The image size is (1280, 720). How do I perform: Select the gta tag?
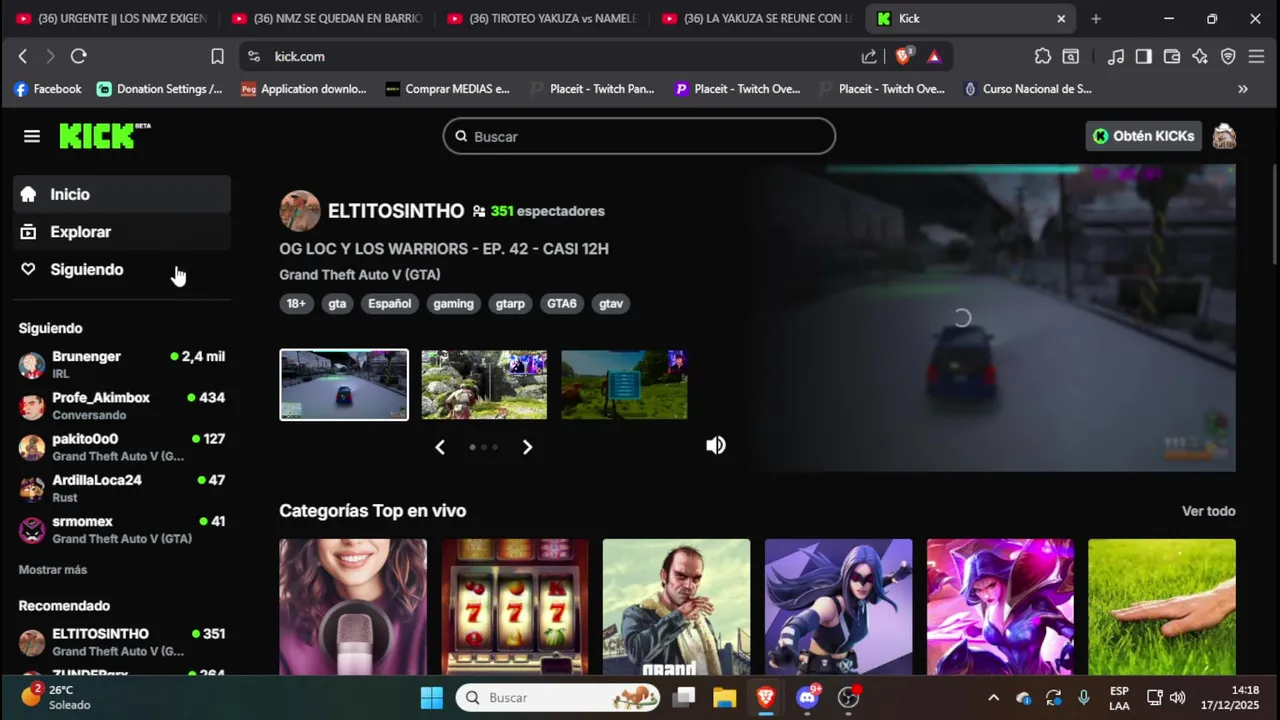point(337,304)
